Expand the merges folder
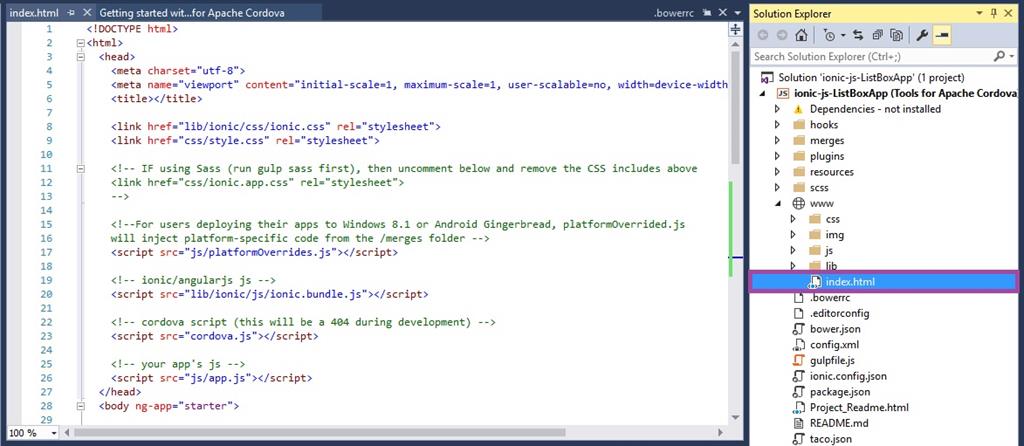Image resolution: width=1024 pixels, height=446 pixels. point(777,140)
